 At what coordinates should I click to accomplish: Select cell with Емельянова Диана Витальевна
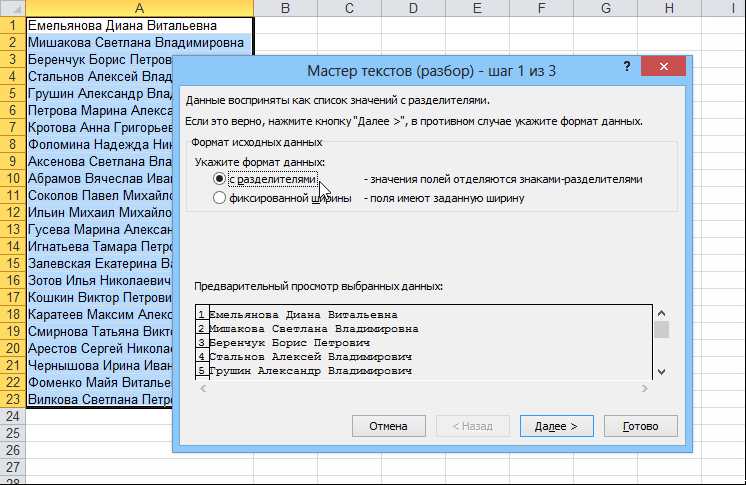point(138,25)
